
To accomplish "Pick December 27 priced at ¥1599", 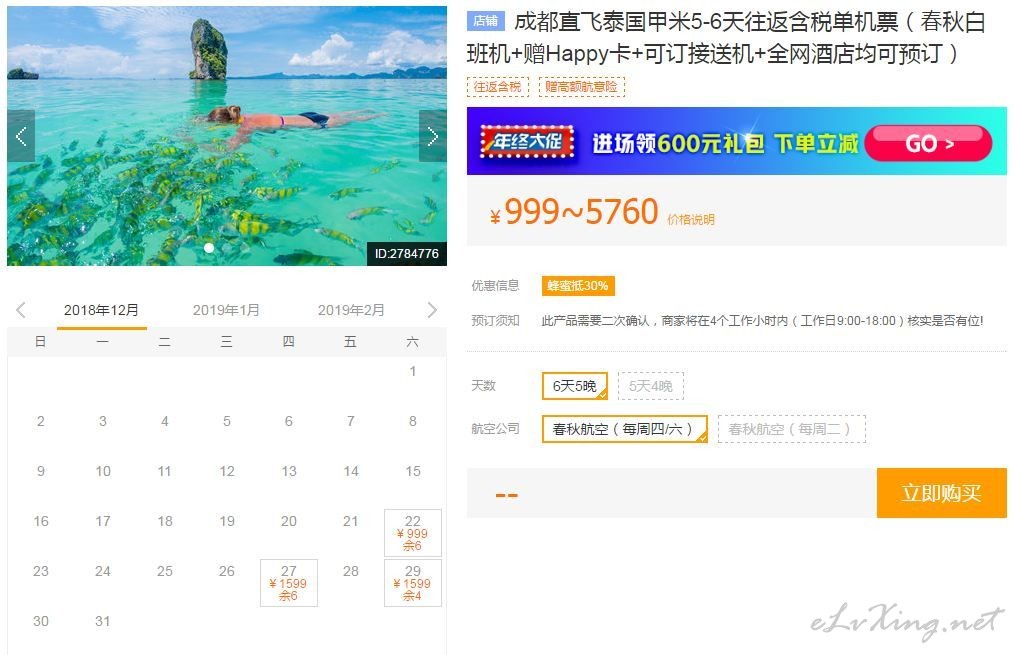I will (289, 583).
